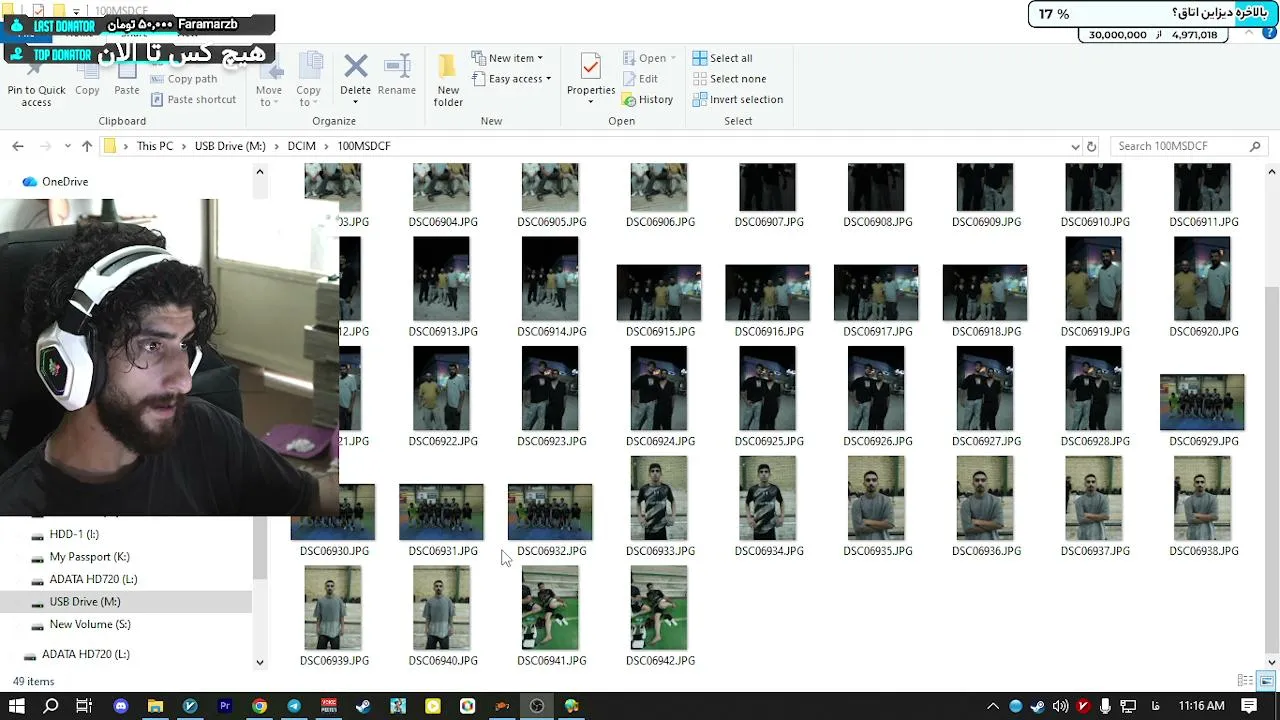Click the file list scroll down arrow
This screenshot has width=1280, height=720.
1272,662
